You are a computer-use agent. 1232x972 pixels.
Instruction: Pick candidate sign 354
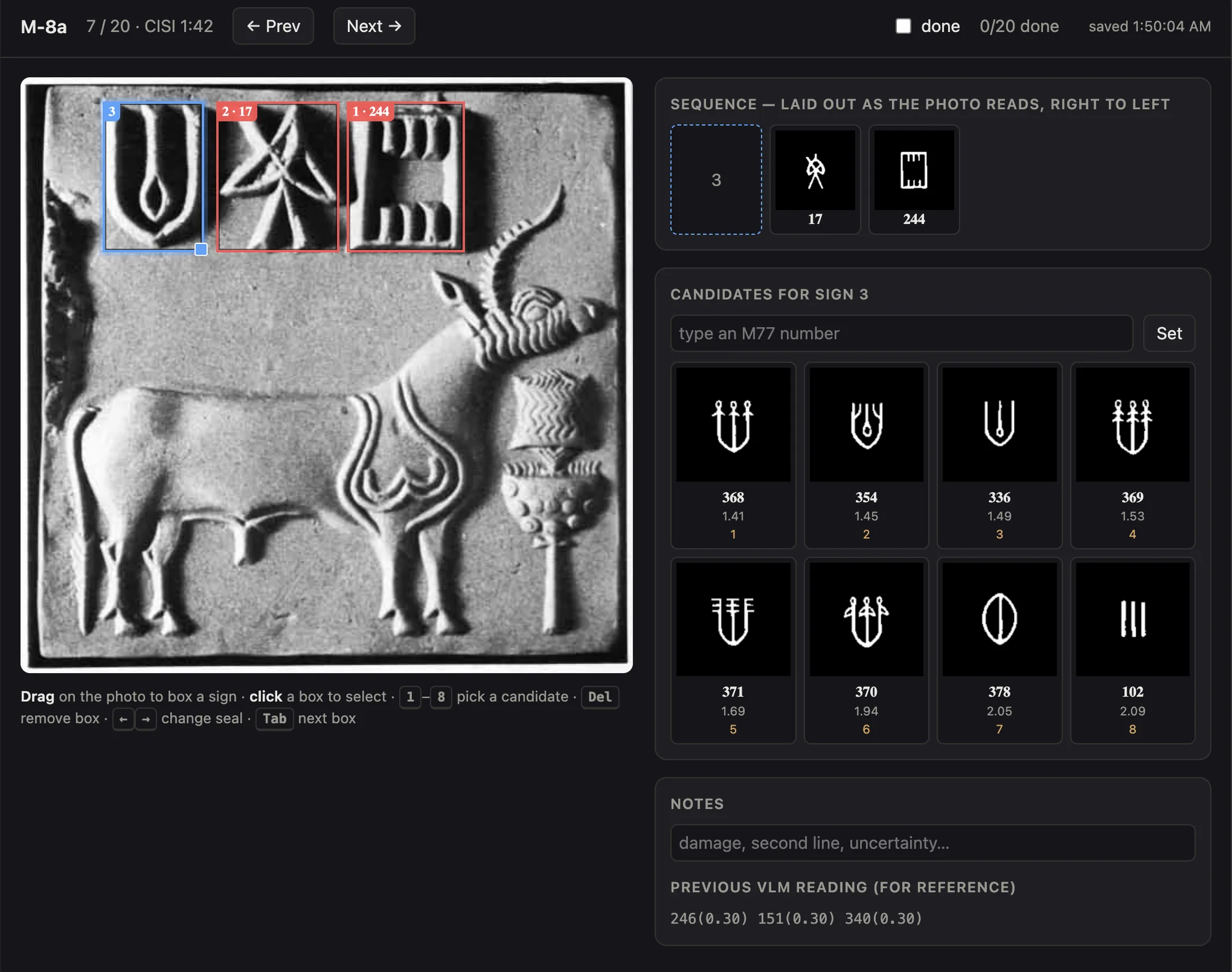tap(865, 455)
